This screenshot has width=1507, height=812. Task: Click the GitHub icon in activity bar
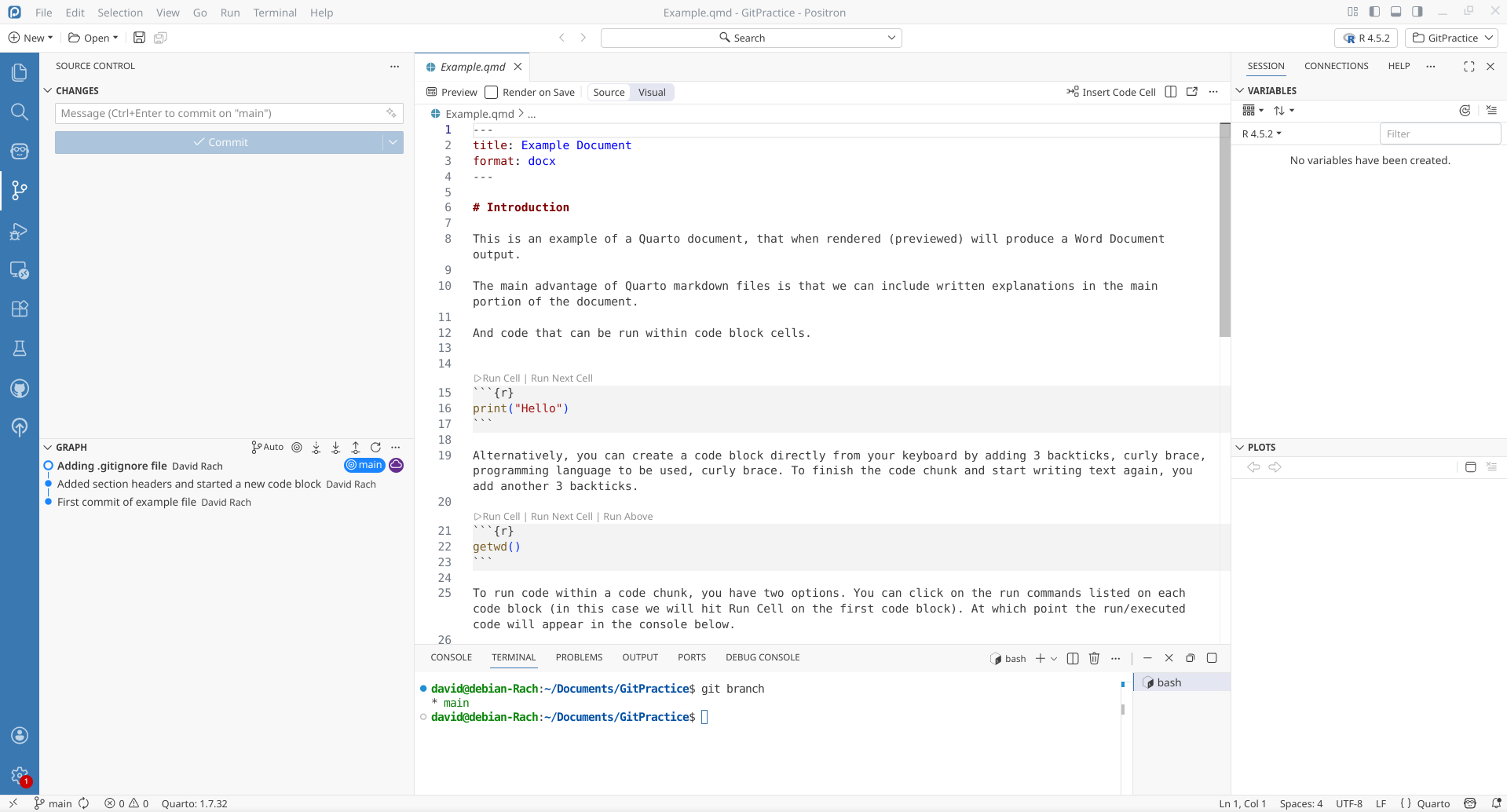[20, 388]
